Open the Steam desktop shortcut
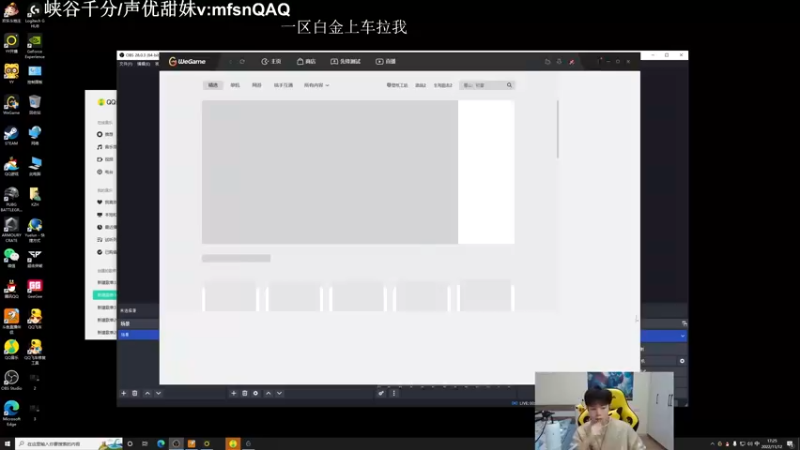 (11, 136)
